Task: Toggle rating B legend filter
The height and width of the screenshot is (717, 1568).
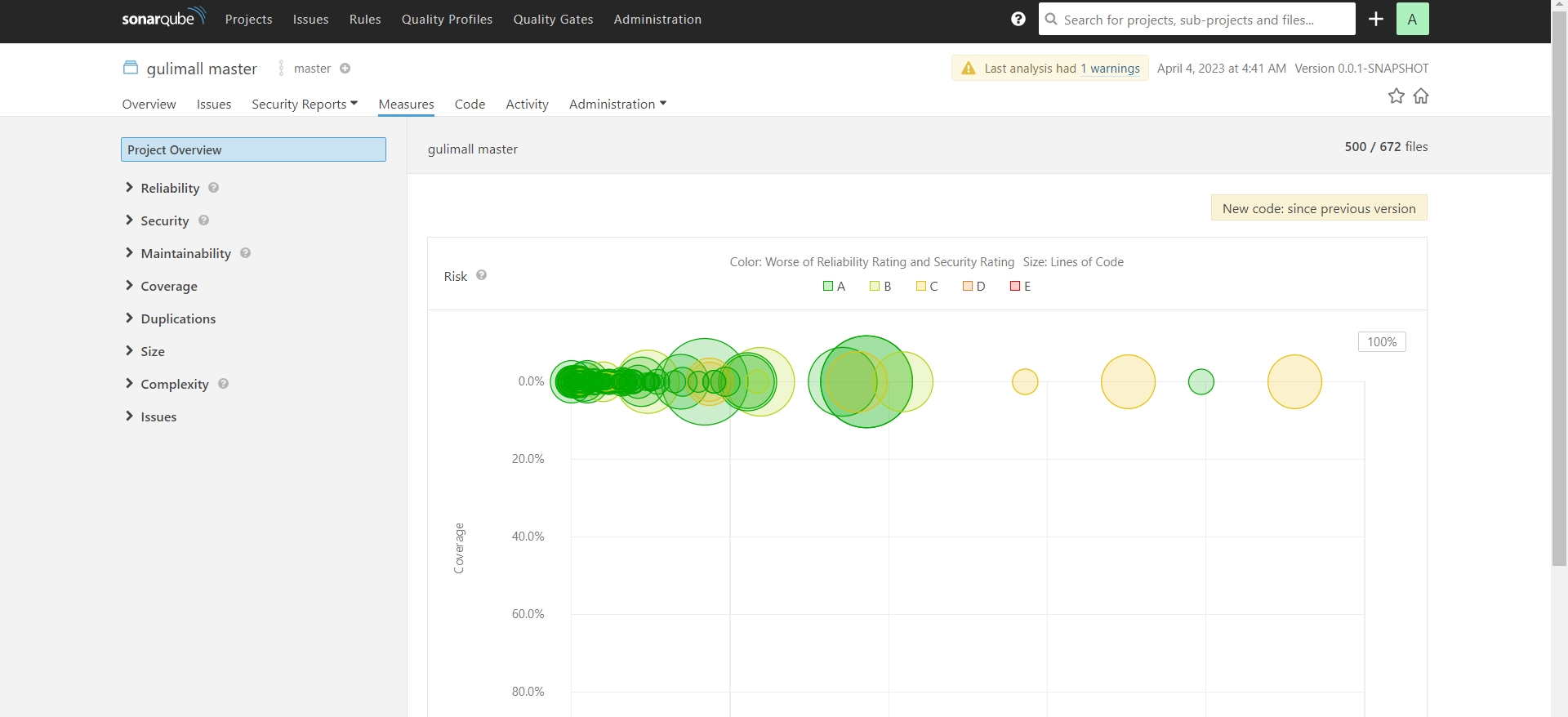Action: pyautogui.click(x=880, y=286)
